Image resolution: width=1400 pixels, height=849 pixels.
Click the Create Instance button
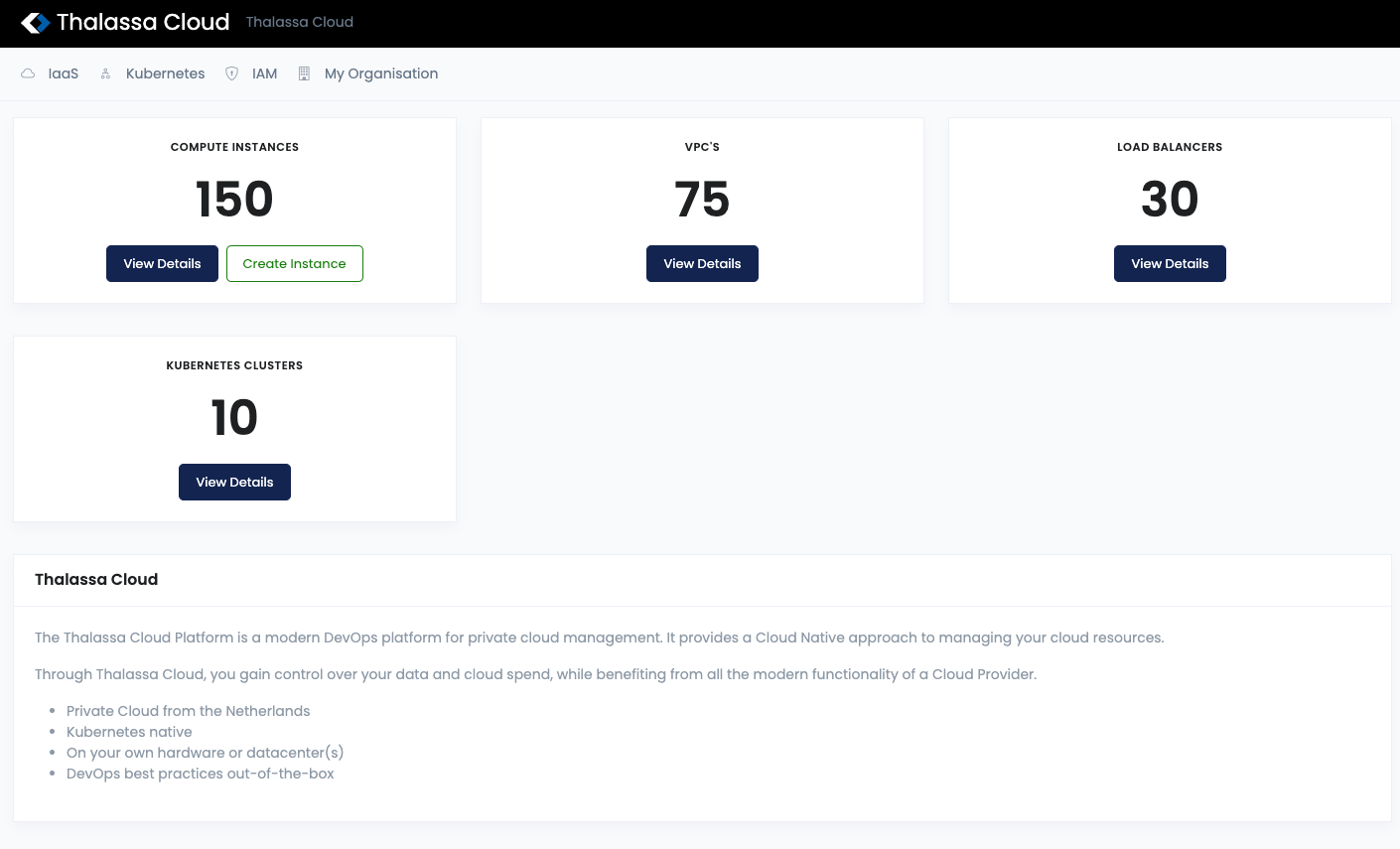(295, 264)
